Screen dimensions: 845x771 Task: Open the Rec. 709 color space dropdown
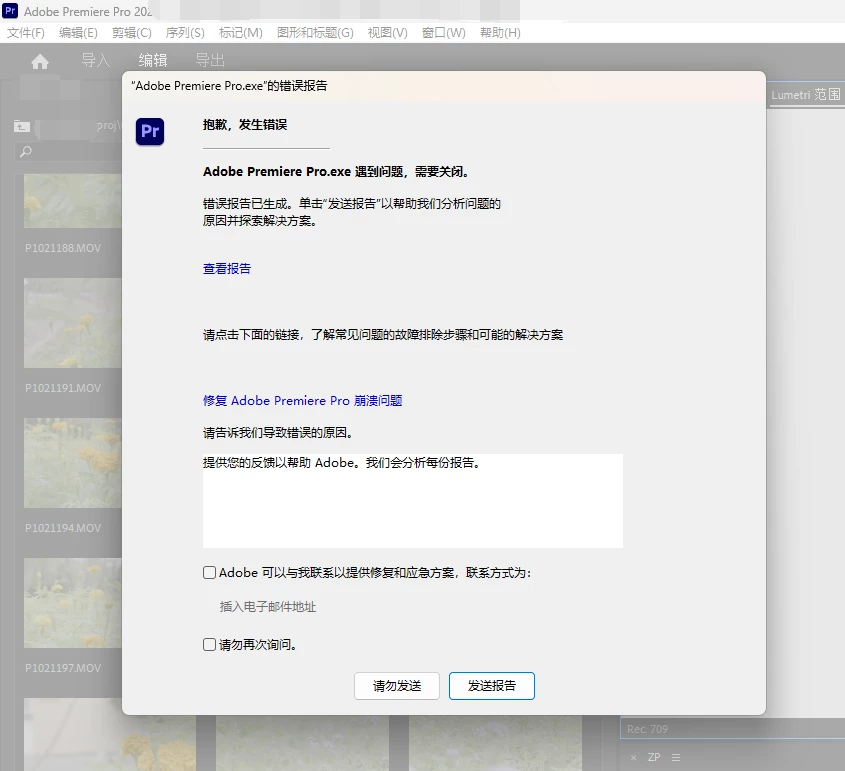coord(732,728)
